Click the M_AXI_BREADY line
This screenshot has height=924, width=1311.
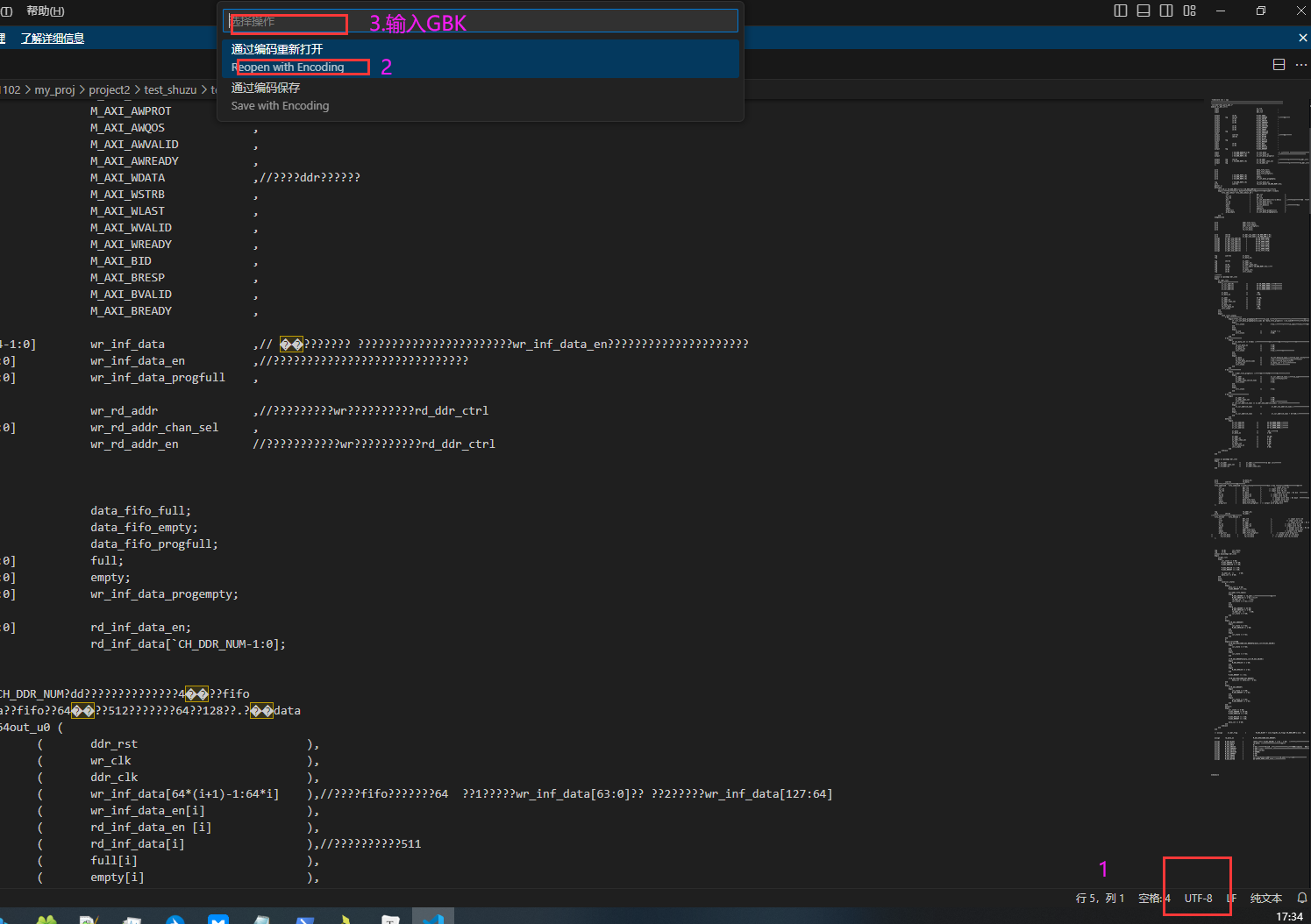point(131,311)
